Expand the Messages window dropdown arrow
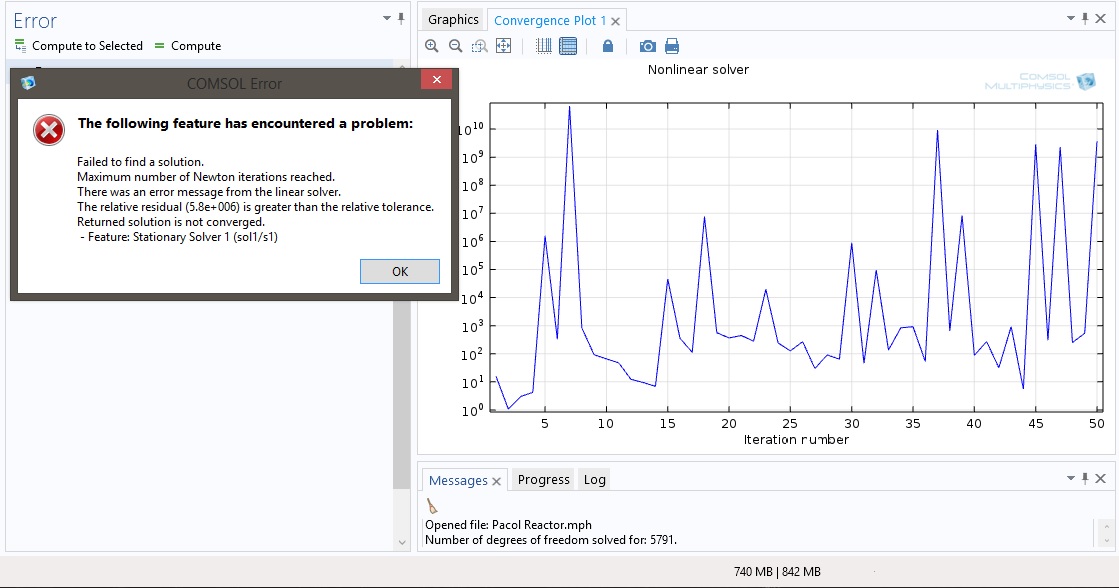 1071,479
